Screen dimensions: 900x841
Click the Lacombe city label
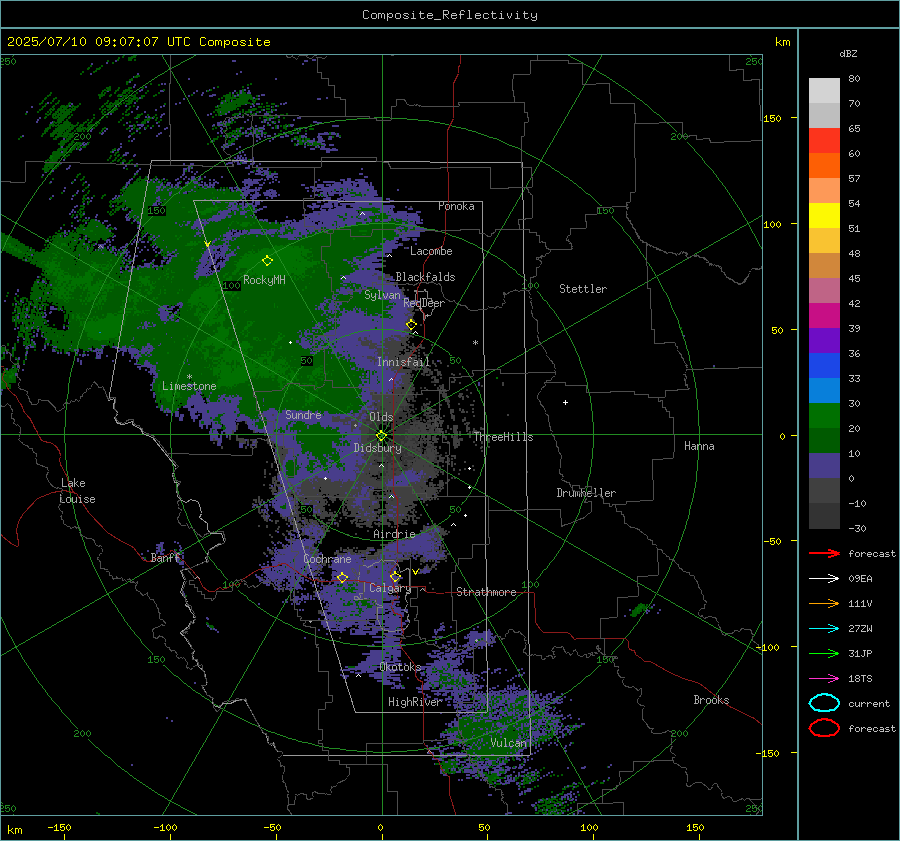[431, 251]
